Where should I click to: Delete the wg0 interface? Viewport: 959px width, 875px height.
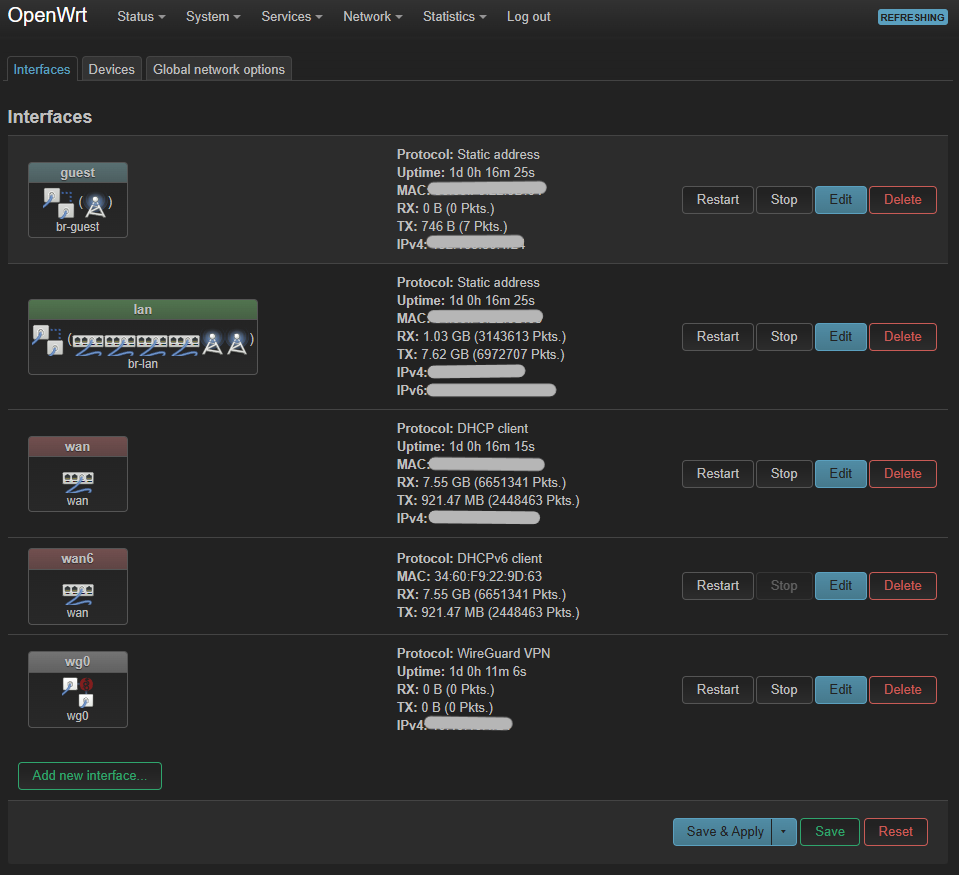click(902, 689)
